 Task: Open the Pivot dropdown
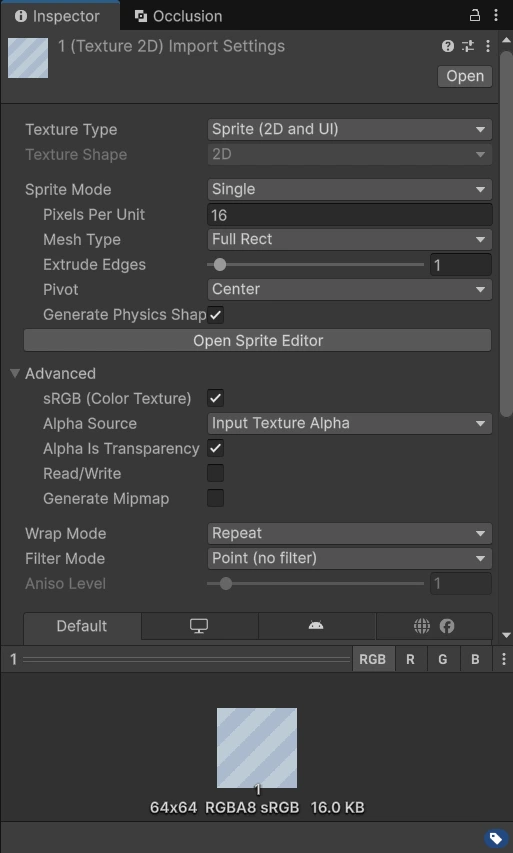coord(350,289)
